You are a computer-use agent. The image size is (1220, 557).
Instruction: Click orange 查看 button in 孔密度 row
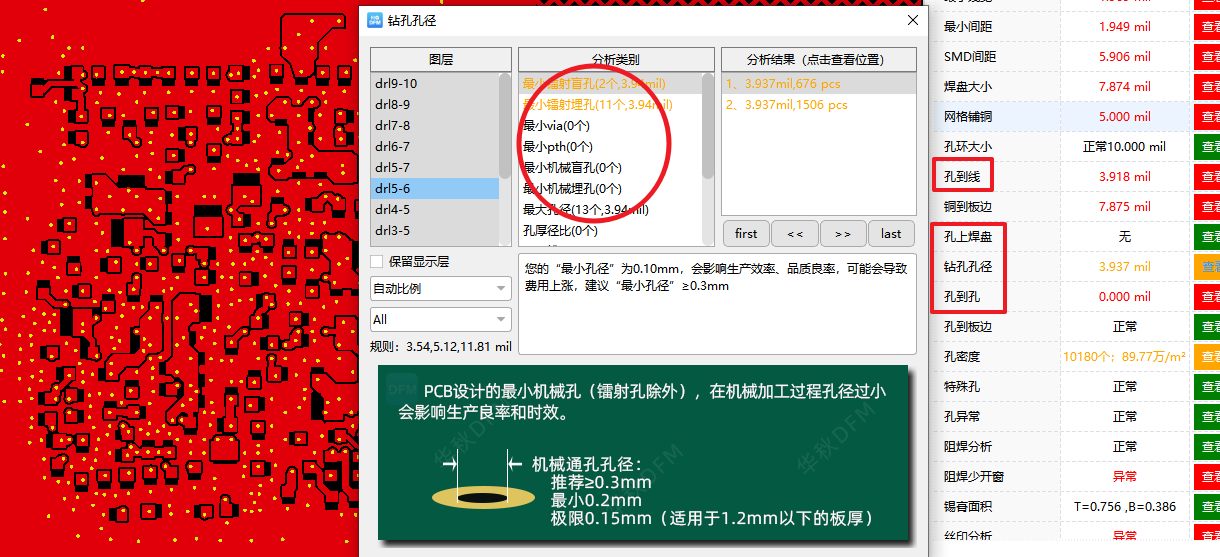coord(1206,357)
